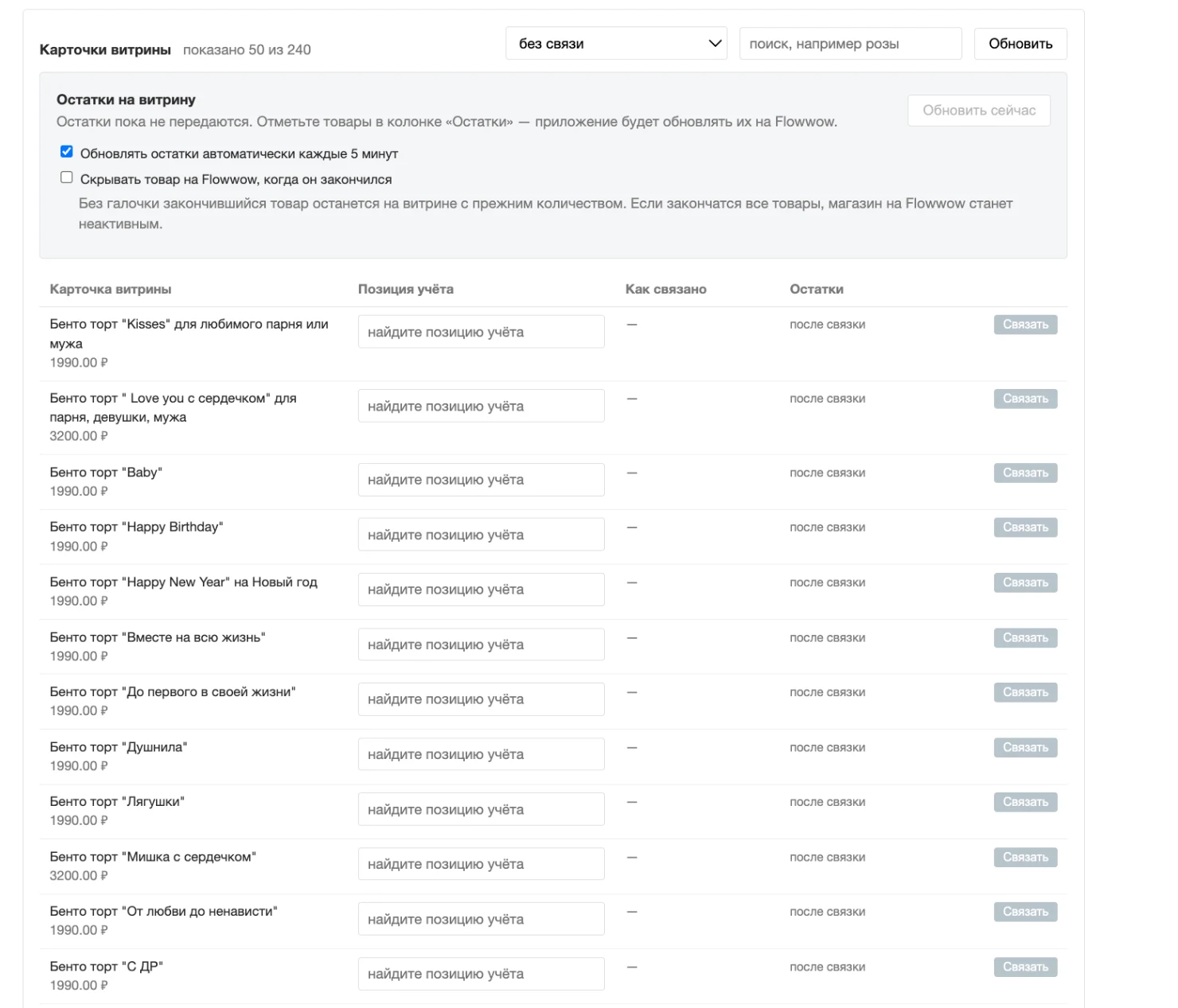The height and width of the screenshot is (1008, 1178).
Task: Click position field for "Happy Birthday" row
Action: (x=481, y=535)
